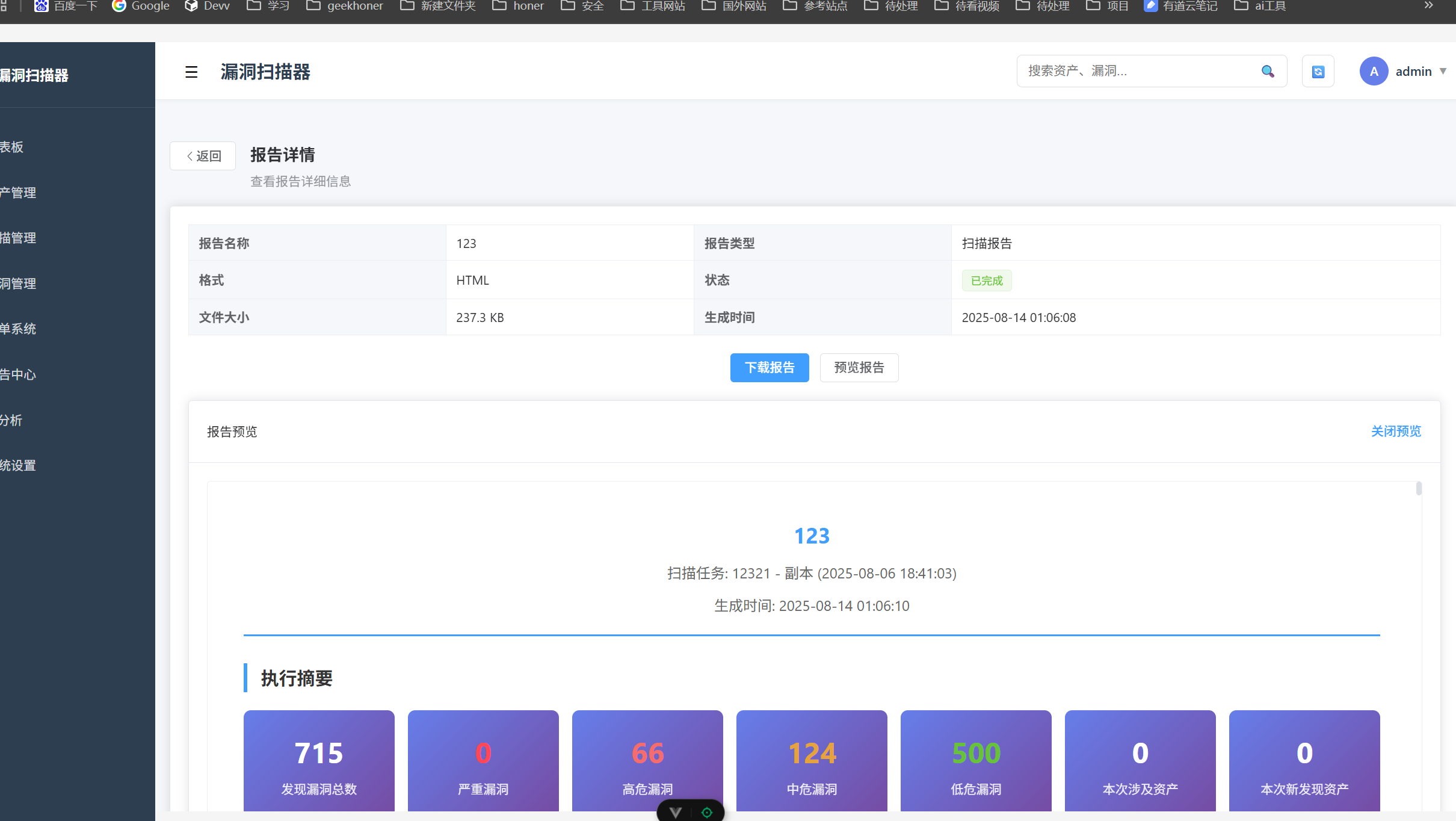Open the geekhoner bookmark folder
This screenshot has height=821, width=1456.
click(345, 6)
